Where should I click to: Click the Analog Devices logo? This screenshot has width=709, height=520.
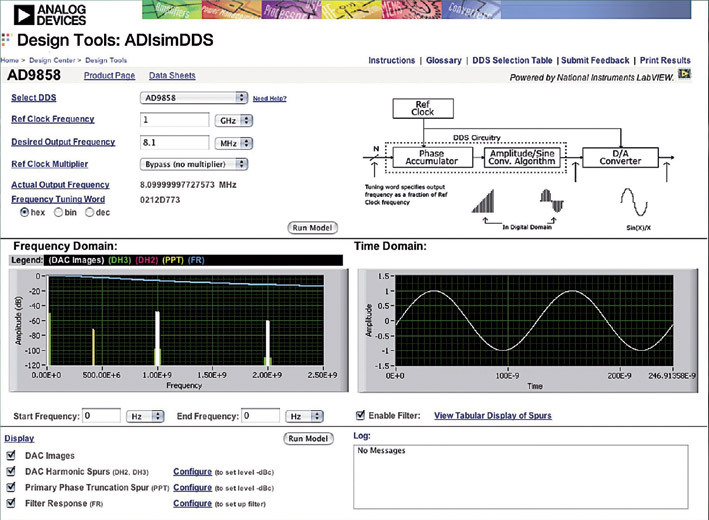[x=49, y=15]
